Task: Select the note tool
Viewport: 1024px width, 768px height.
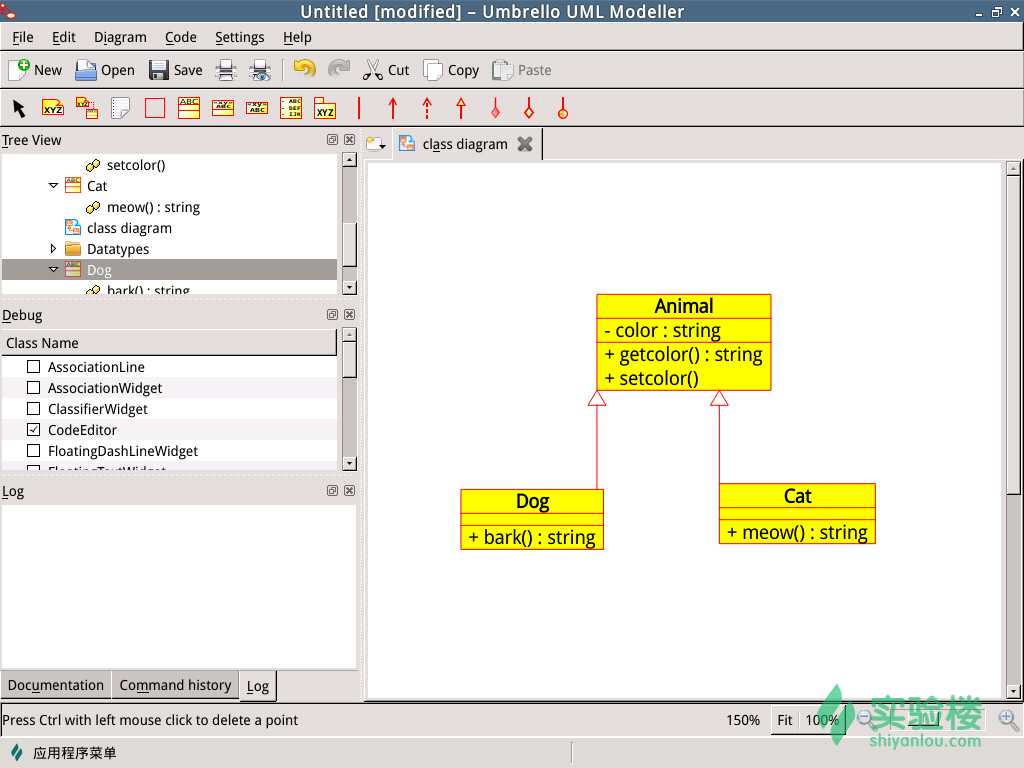Action: coord(121,108)
